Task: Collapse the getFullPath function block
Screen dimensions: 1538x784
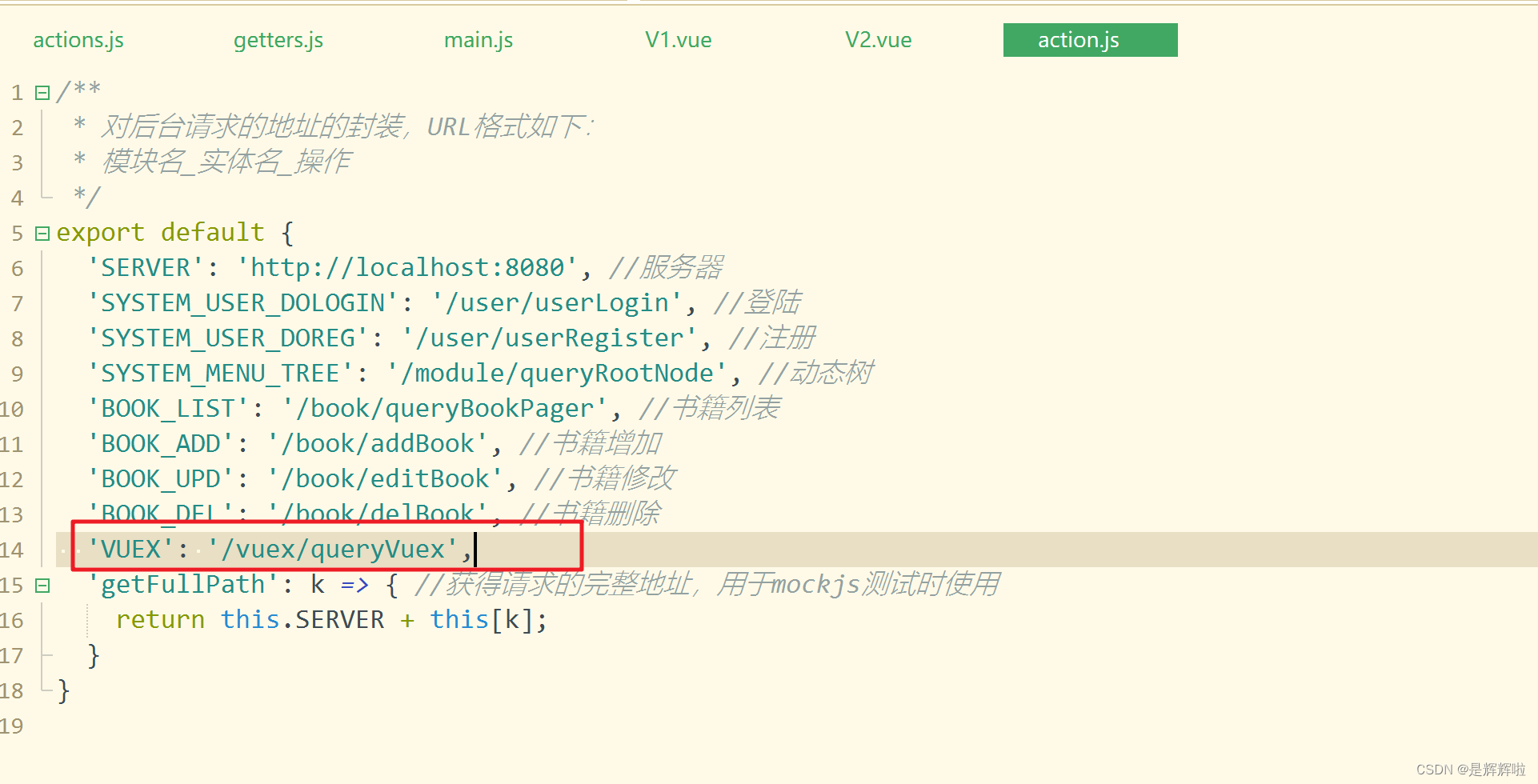Action: pyautogui.click(x=42, y=585)
